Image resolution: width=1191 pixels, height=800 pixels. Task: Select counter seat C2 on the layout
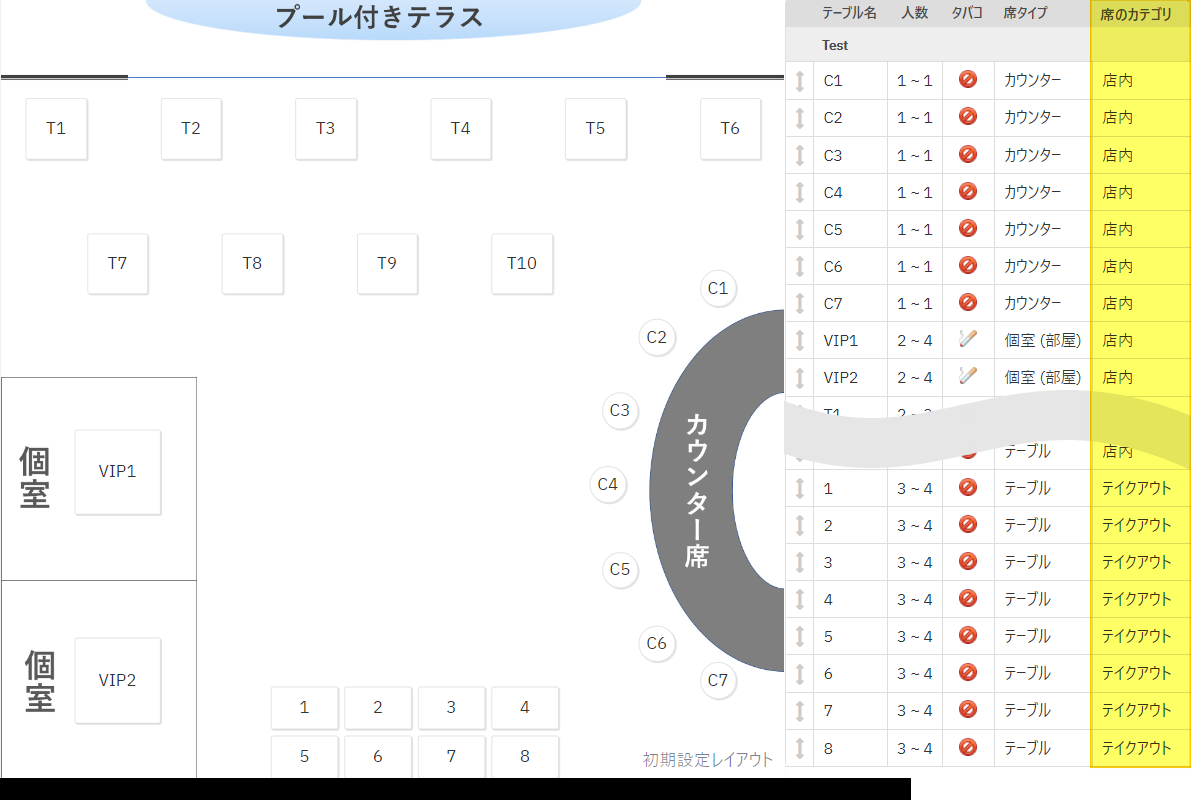[656, 337]
